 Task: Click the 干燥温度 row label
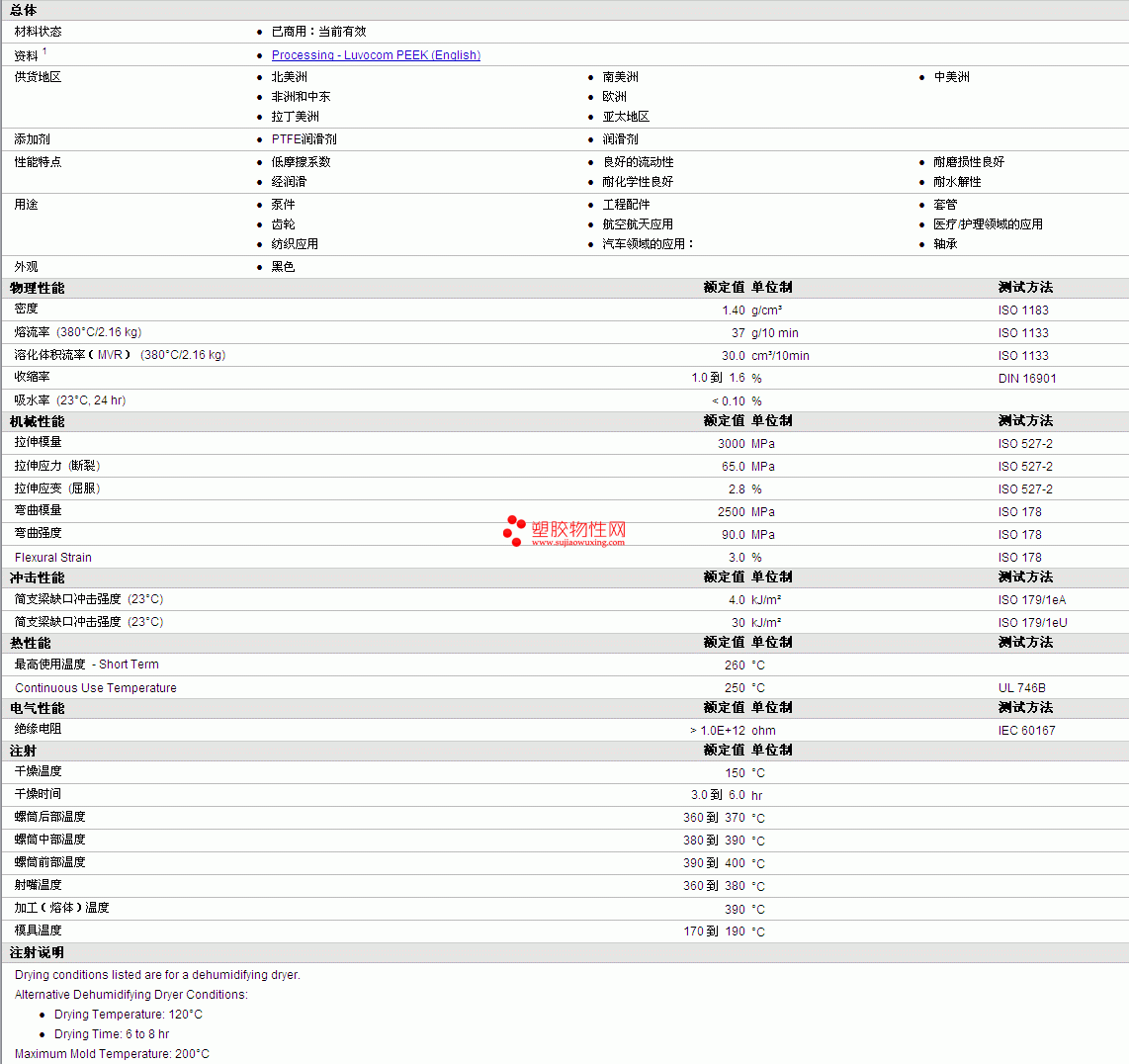point(39,771)
